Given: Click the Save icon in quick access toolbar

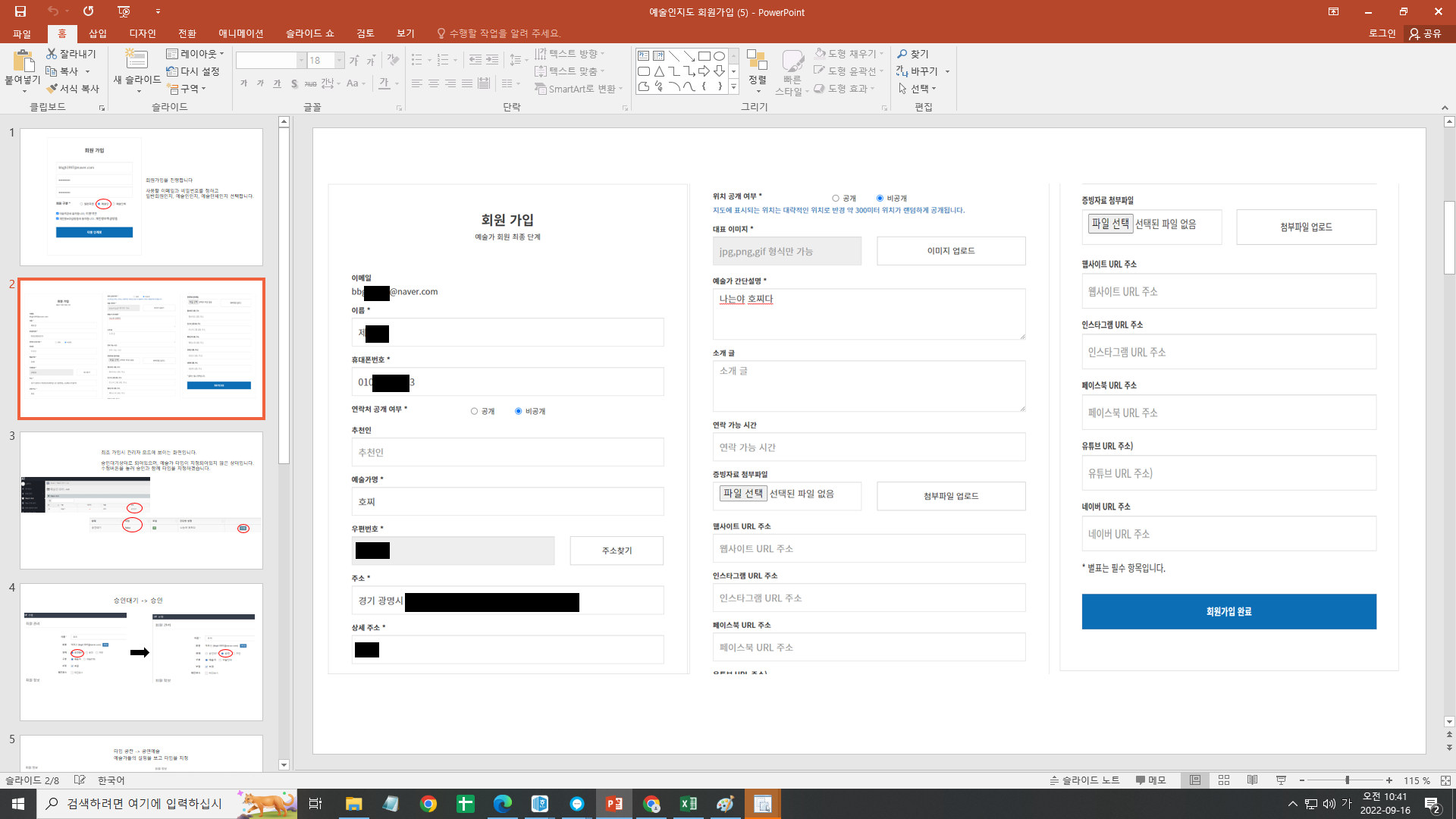Looking at the screenshot, I should click(20, 11).
